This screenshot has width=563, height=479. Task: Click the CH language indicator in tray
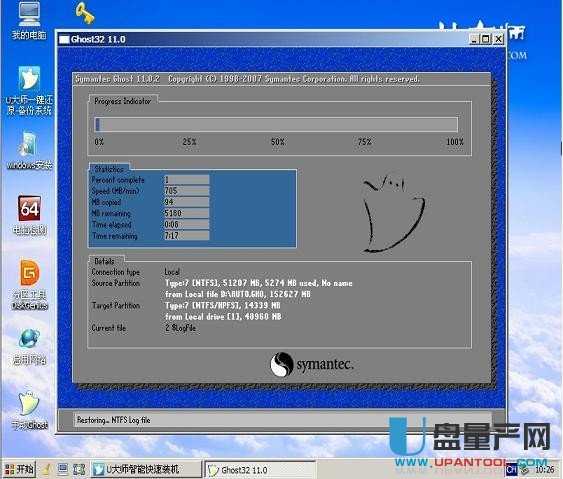coord(511,470)
